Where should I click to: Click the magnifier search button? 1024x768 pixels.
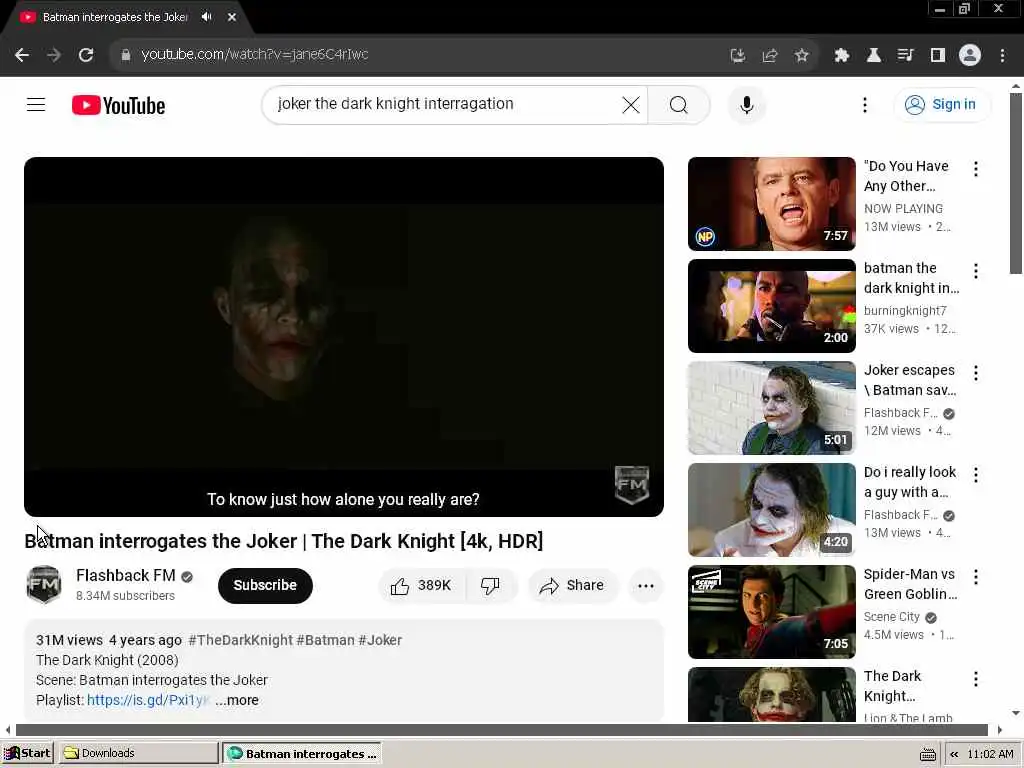point(679,104)
